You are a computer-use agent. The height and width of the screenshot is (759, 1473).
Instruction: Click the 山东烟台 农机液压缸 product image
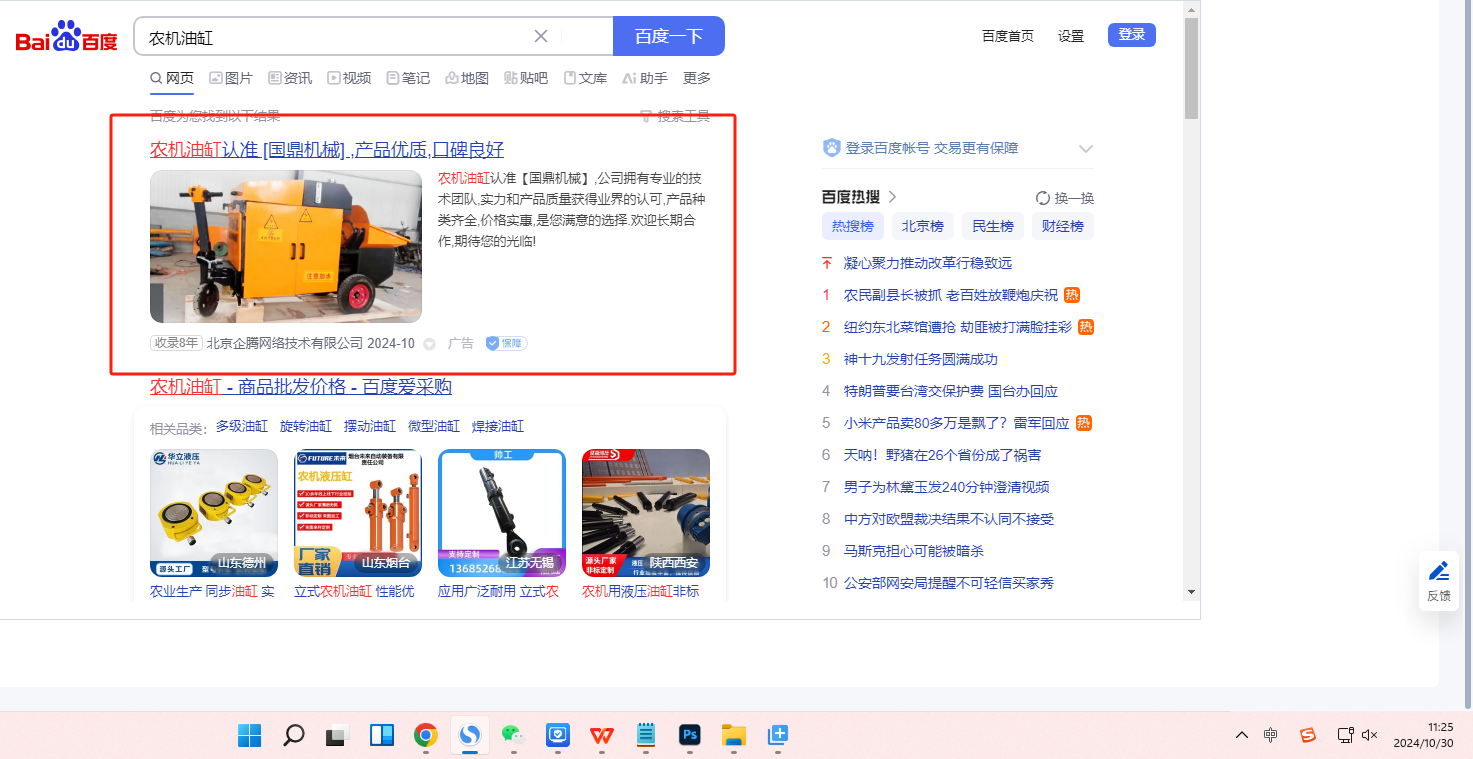click(x=358, y=513)
